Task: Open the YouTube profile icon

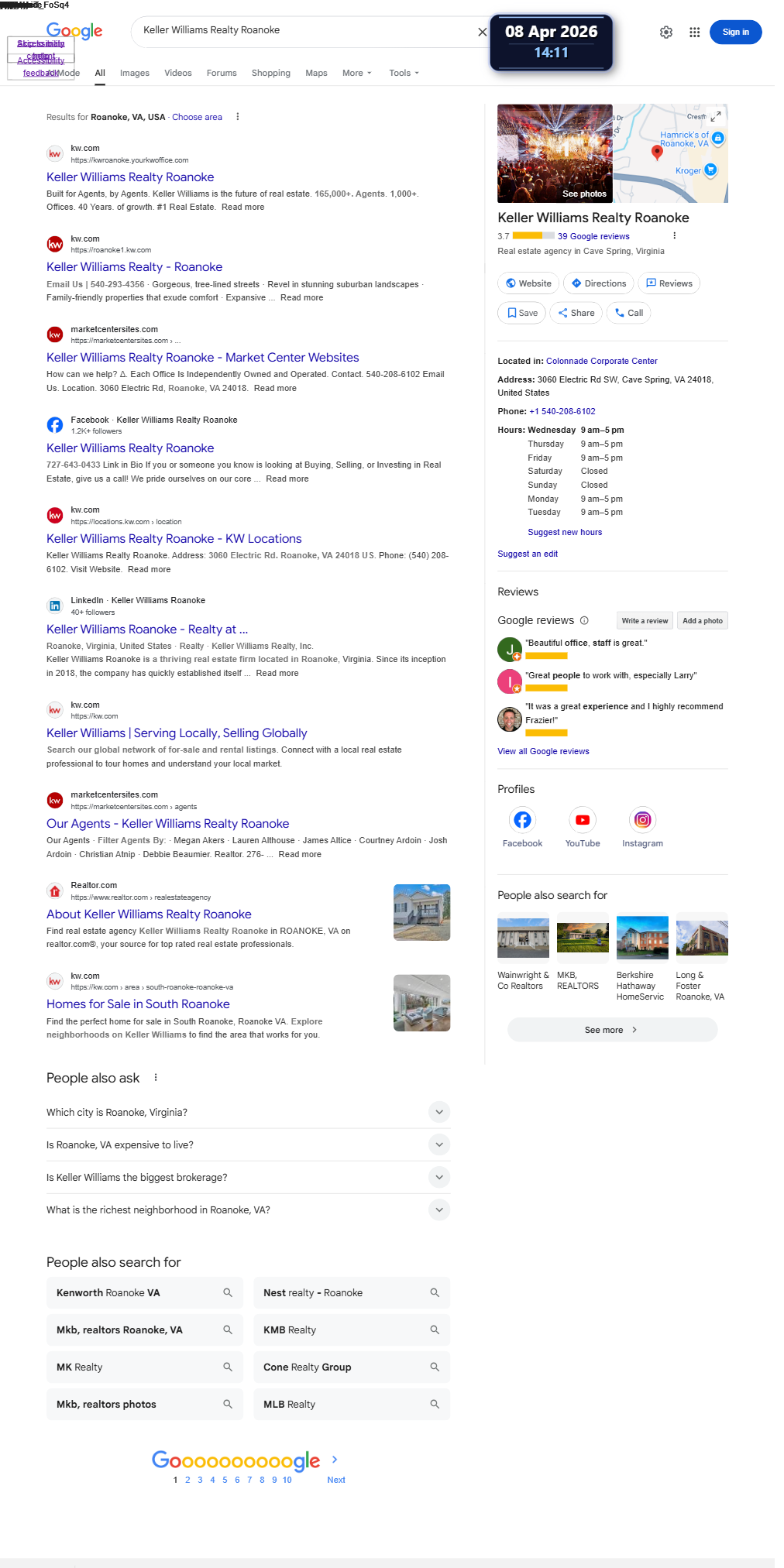Action: (583, 820)
